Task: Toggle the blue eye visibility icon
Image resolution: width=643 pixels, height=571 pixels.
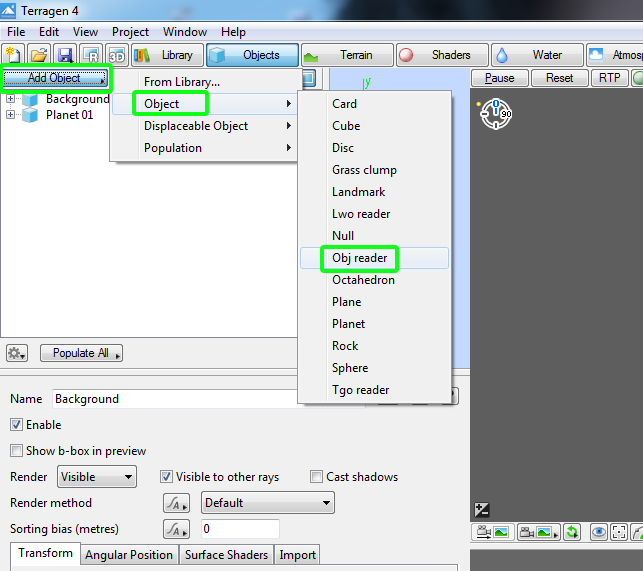Action: [598, 532]
